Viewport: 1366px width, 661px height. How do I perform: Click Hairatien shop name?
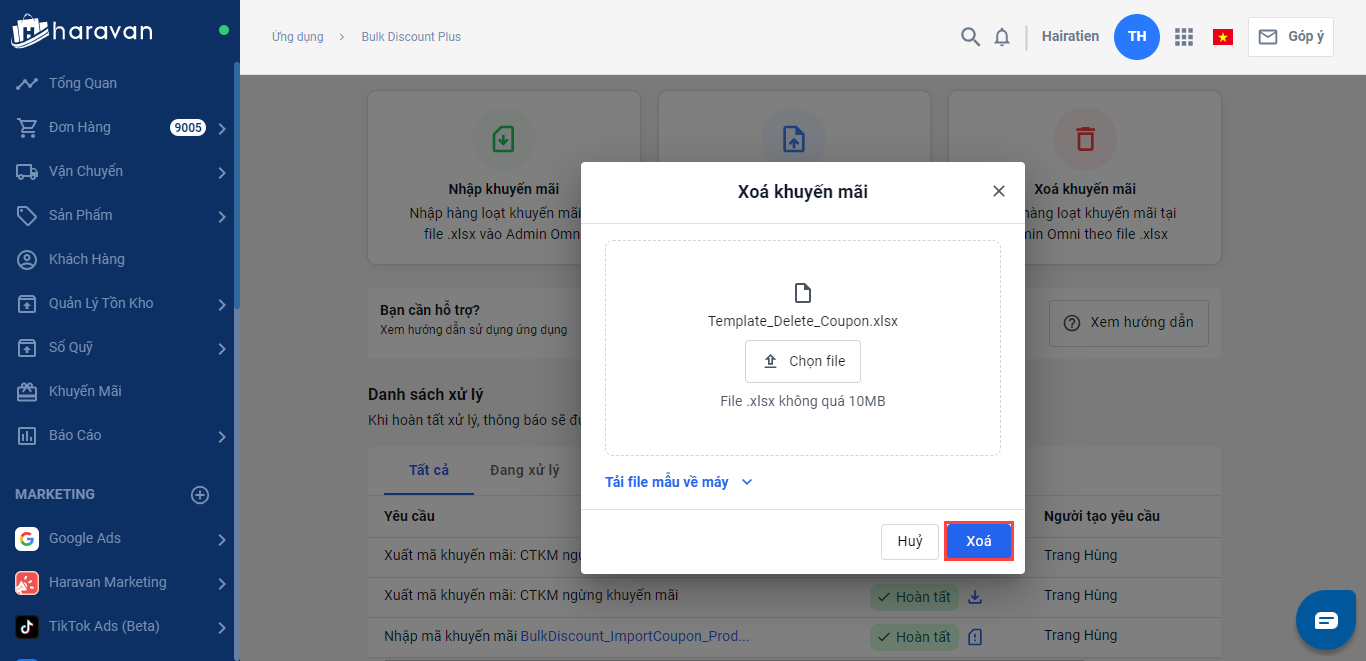pyautogui.click(x=1070, y=36)
